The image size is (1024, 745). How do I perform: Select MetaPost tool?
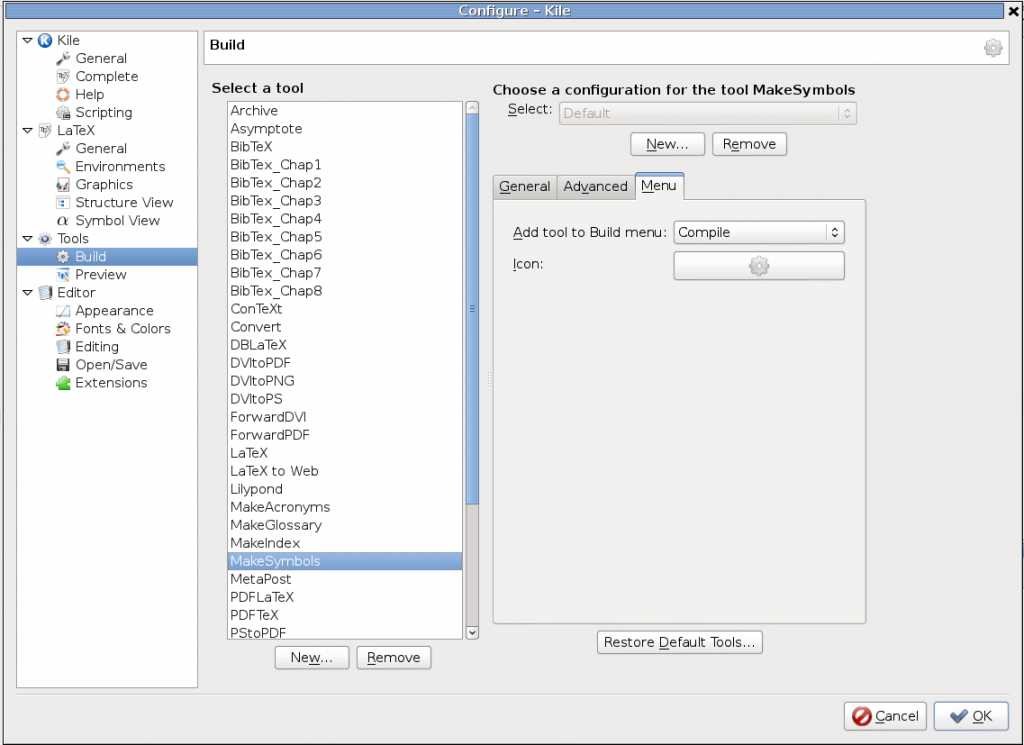tap(345, 579)
